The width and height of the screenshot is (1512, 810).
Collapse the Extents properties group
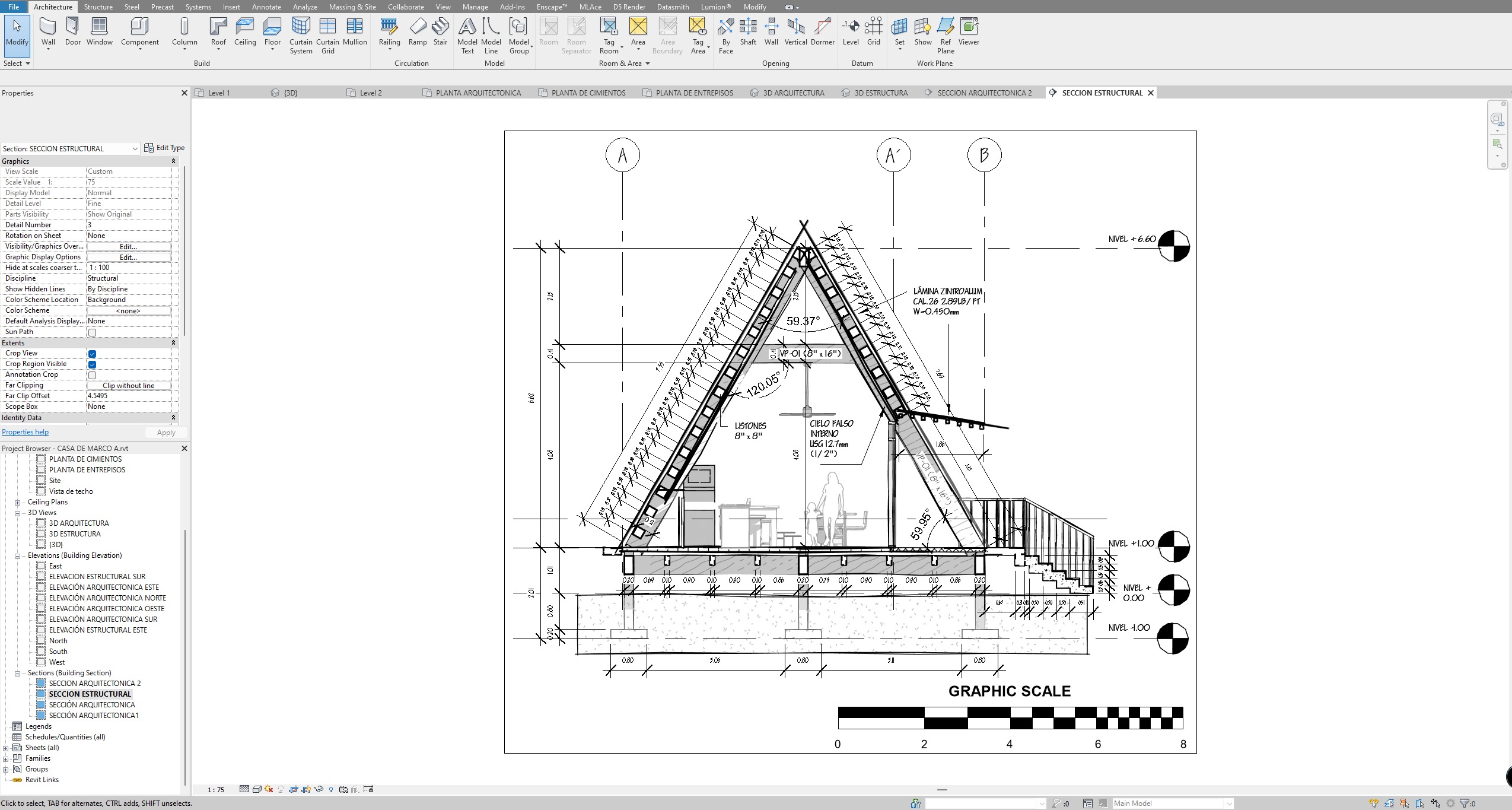(x=173, y=343)
